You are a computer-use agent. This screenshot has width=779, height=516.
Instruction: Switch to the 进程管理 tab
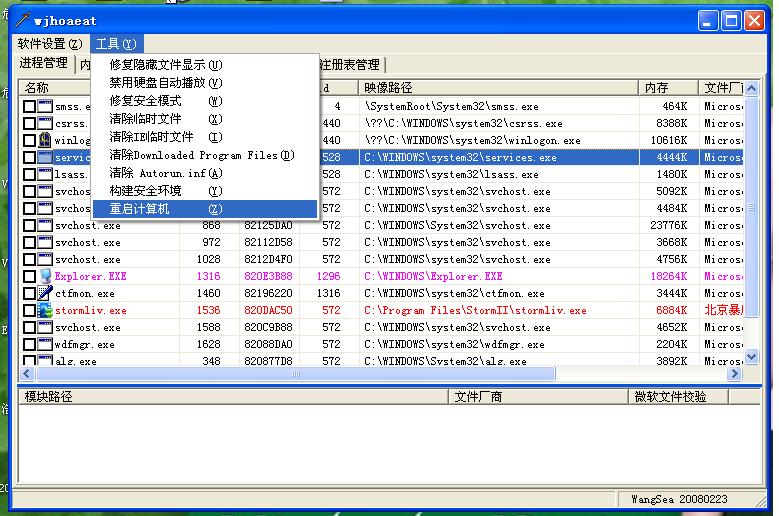point(44,64)
